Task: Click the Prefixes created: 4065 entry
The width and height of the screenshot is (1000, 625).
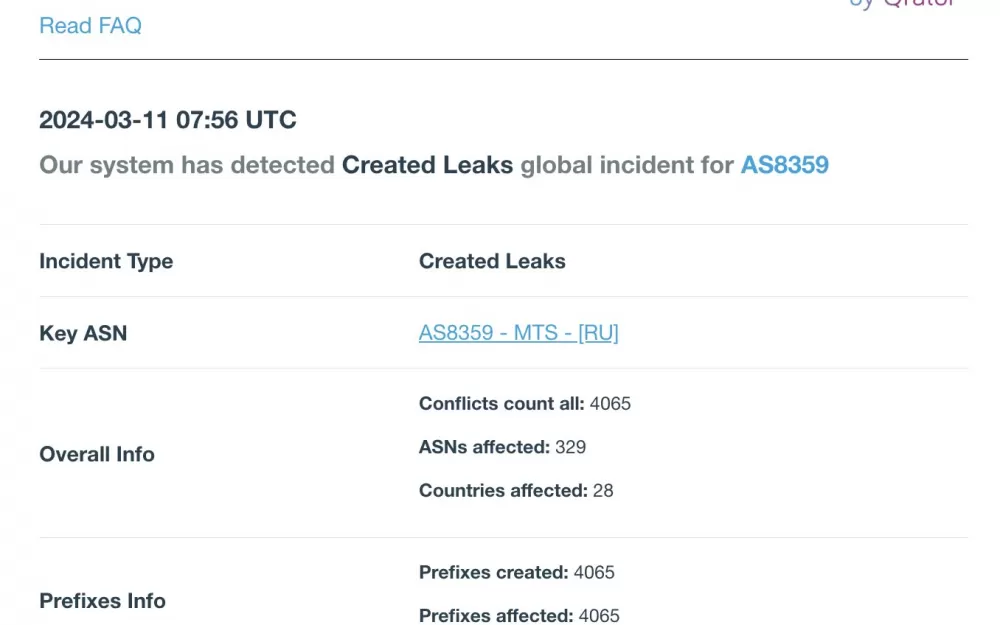Action: pyautogui.click(x=516, y=572)
